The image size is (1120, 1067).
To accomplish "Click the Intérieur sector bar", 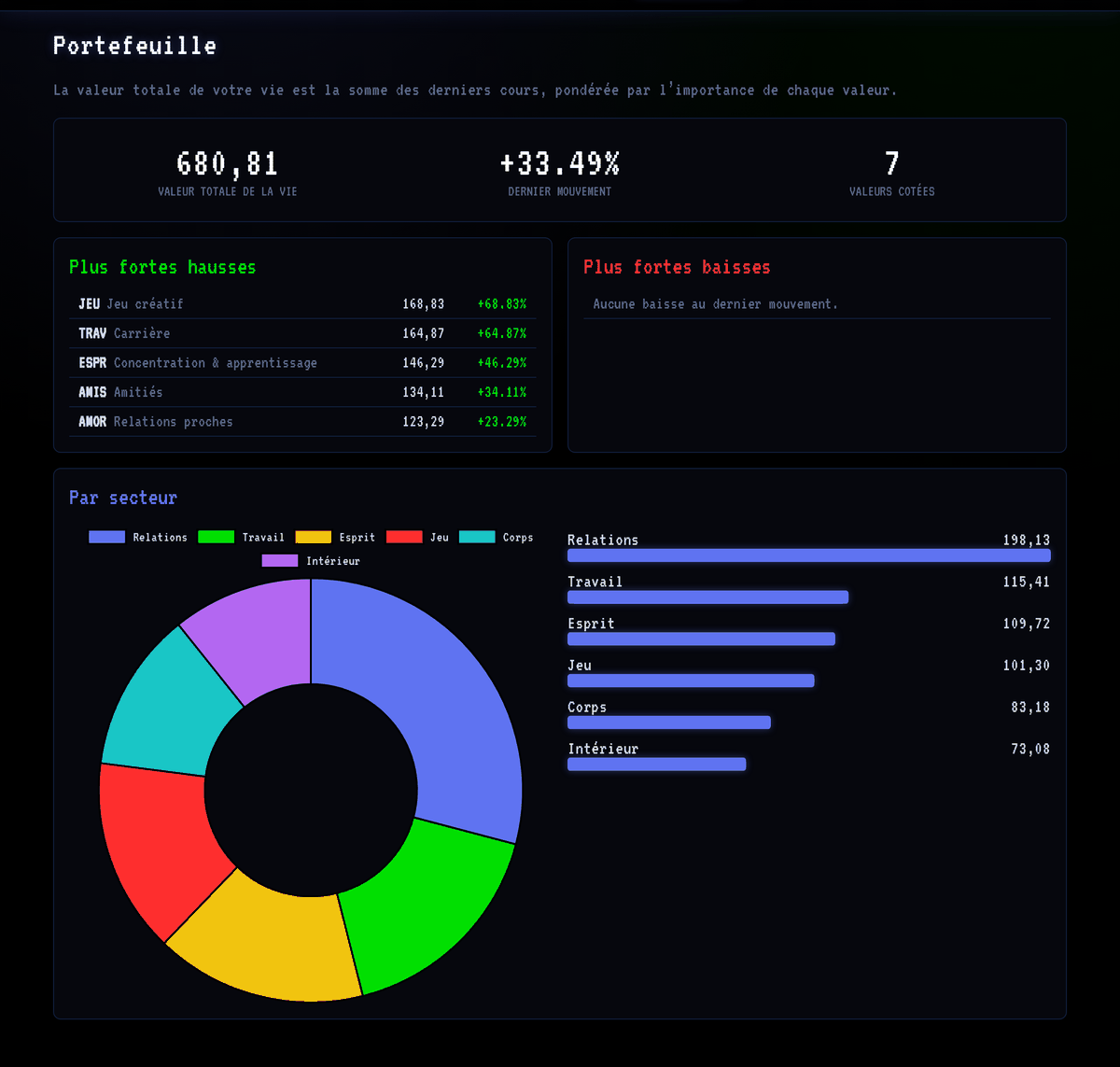I will [657, 765].
